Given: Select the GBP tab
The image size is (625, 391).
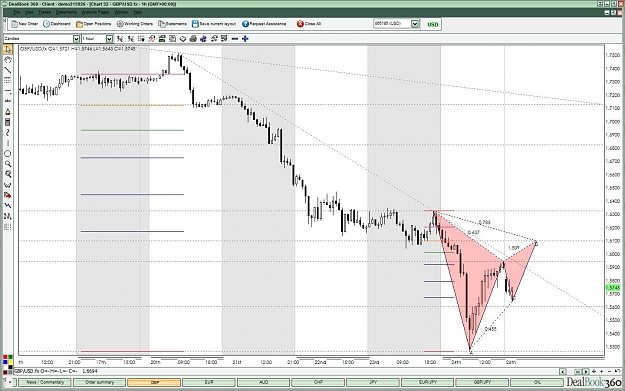Looking at the screenshot, I should point(155,382).
